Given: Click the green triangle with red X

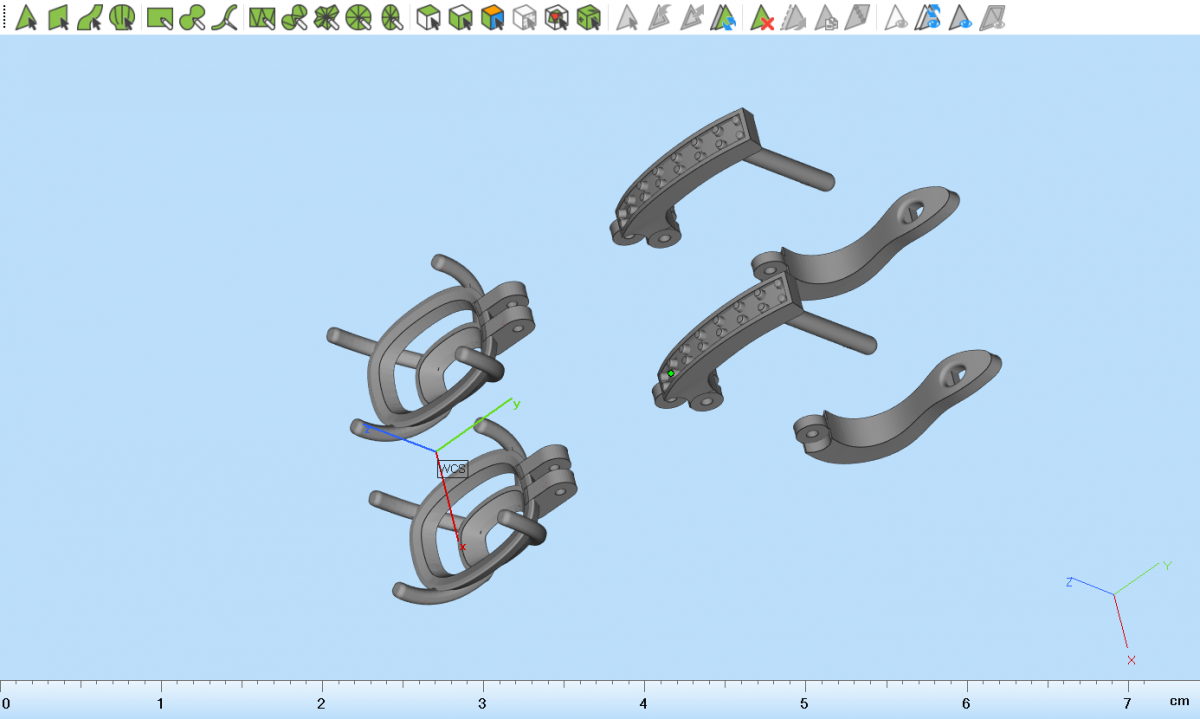Looking at the screenshot, I should coord(763,17).
